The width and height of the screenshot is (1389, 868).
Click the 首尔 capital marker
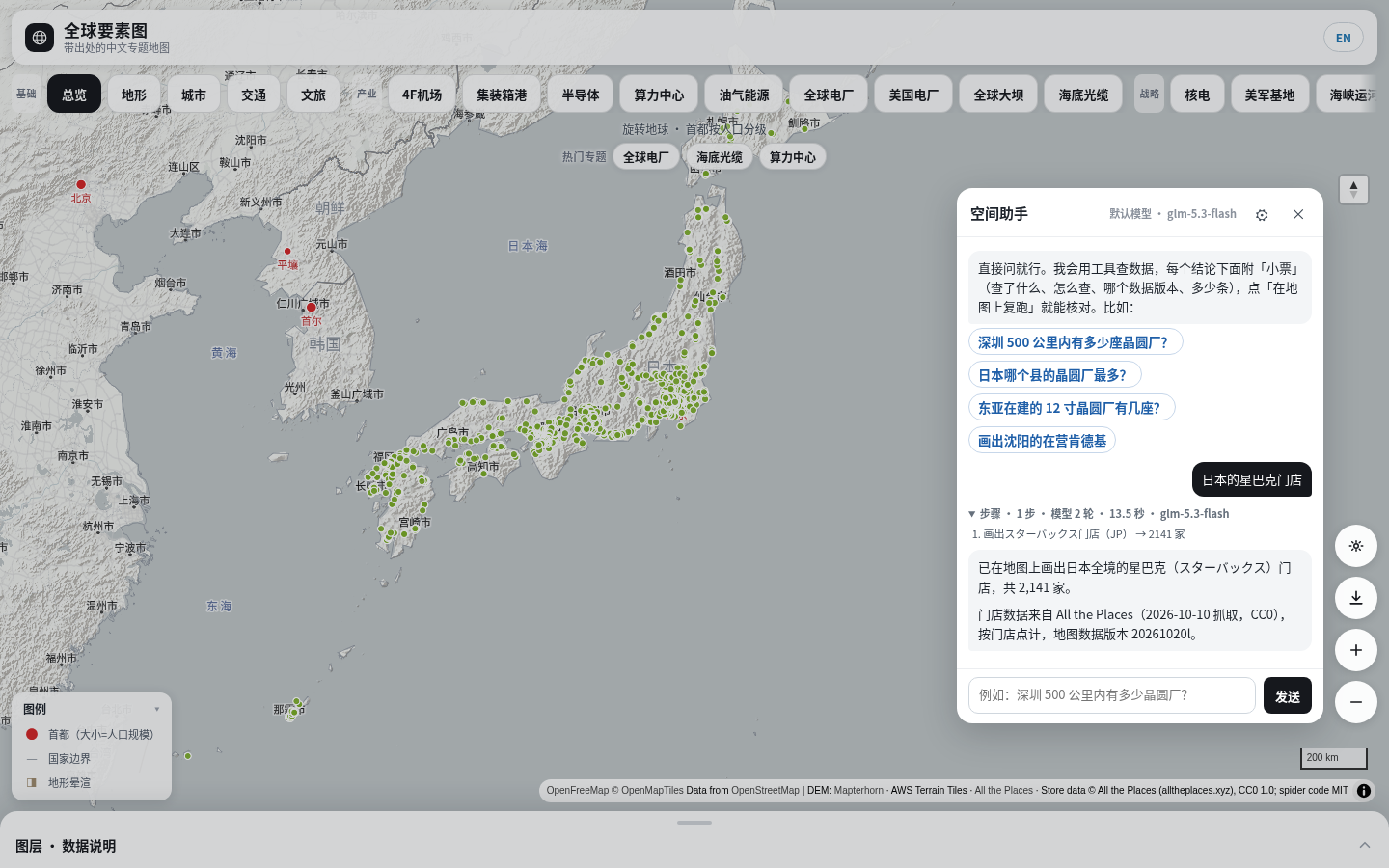pos(311,308)
